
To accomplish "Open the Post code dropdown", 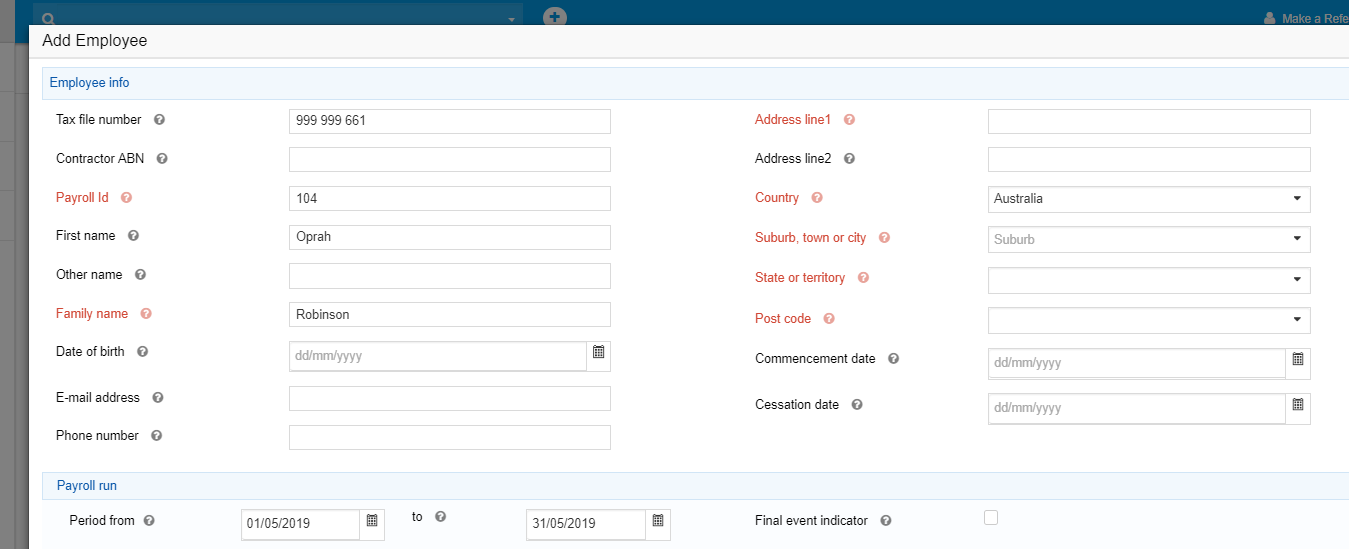I will pos(1149,320).
